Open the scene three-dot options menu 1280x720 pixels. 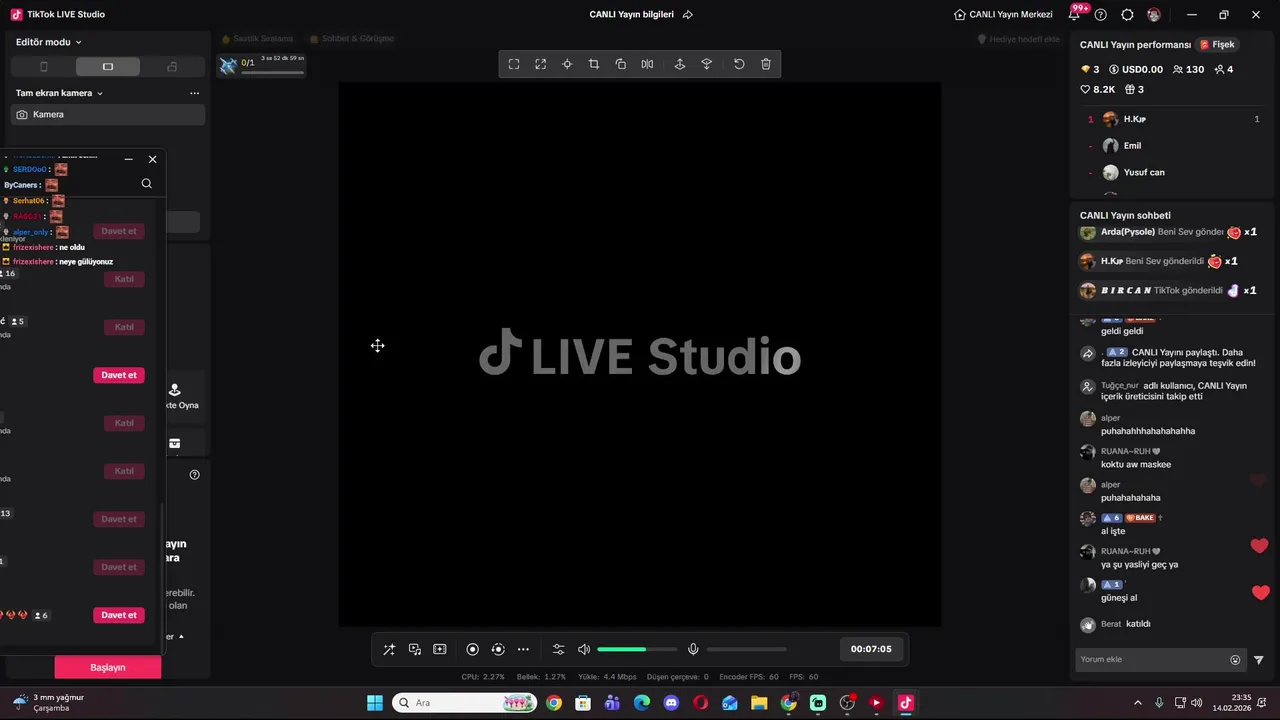coord(194,93)
